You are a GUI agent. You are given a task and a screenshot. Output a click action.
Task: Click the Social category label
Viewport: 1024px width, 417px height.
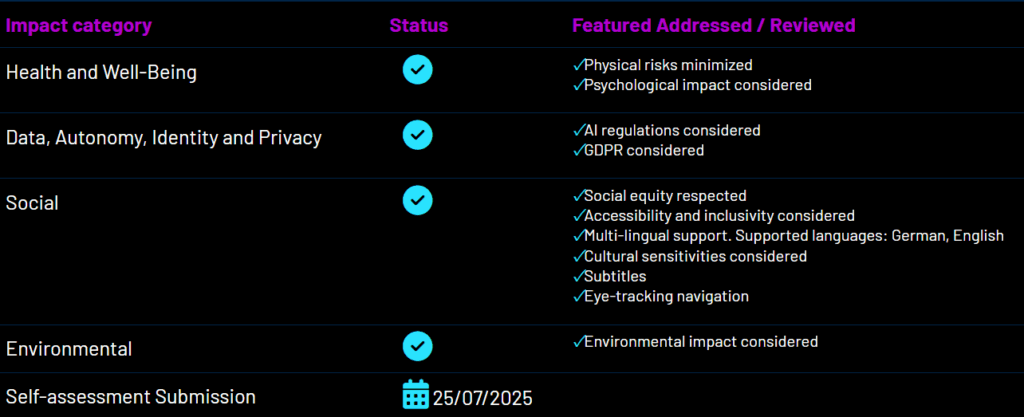tap(32, 203)
